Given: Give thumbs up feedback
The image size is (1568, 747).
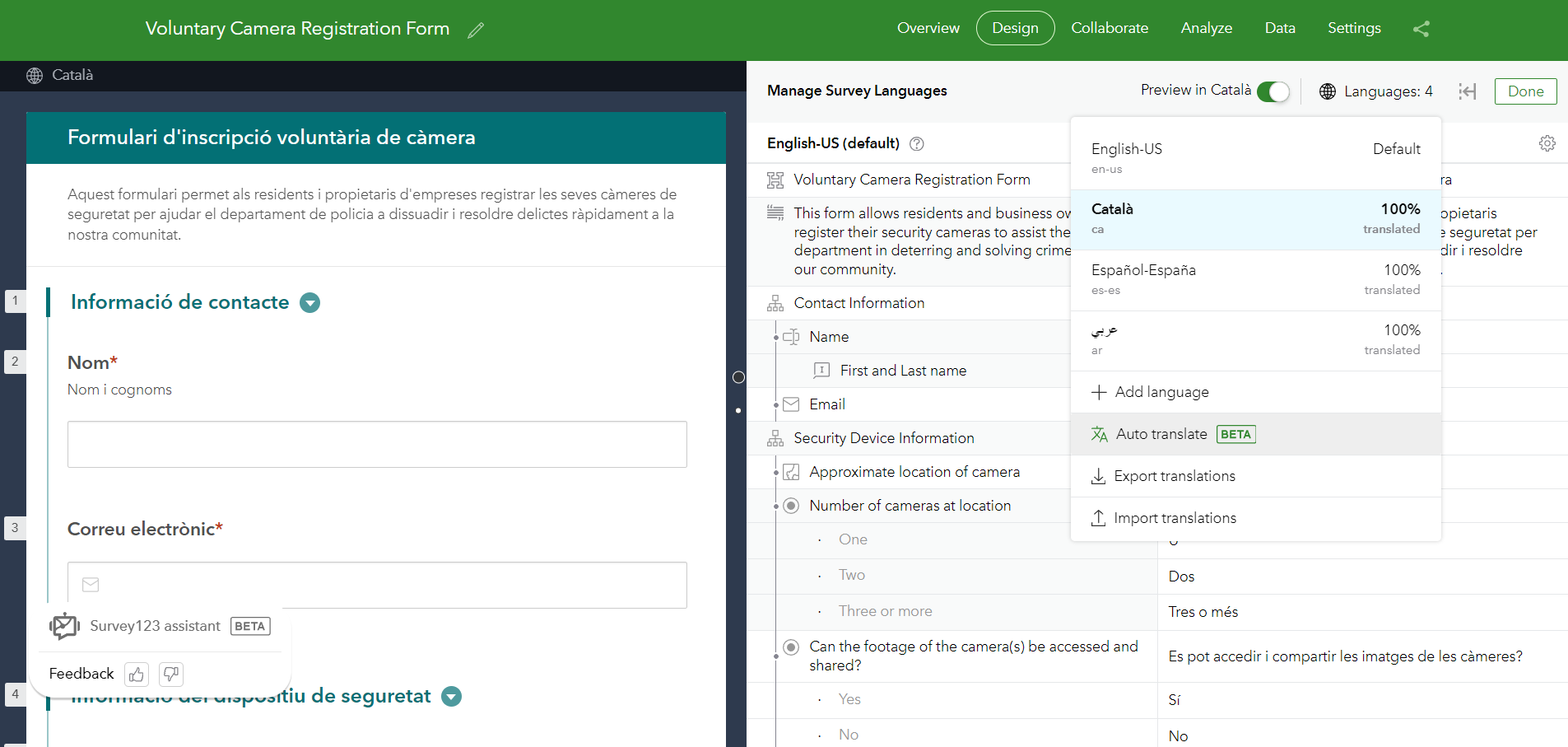Looking at the screenshot, I should (137, 675).
